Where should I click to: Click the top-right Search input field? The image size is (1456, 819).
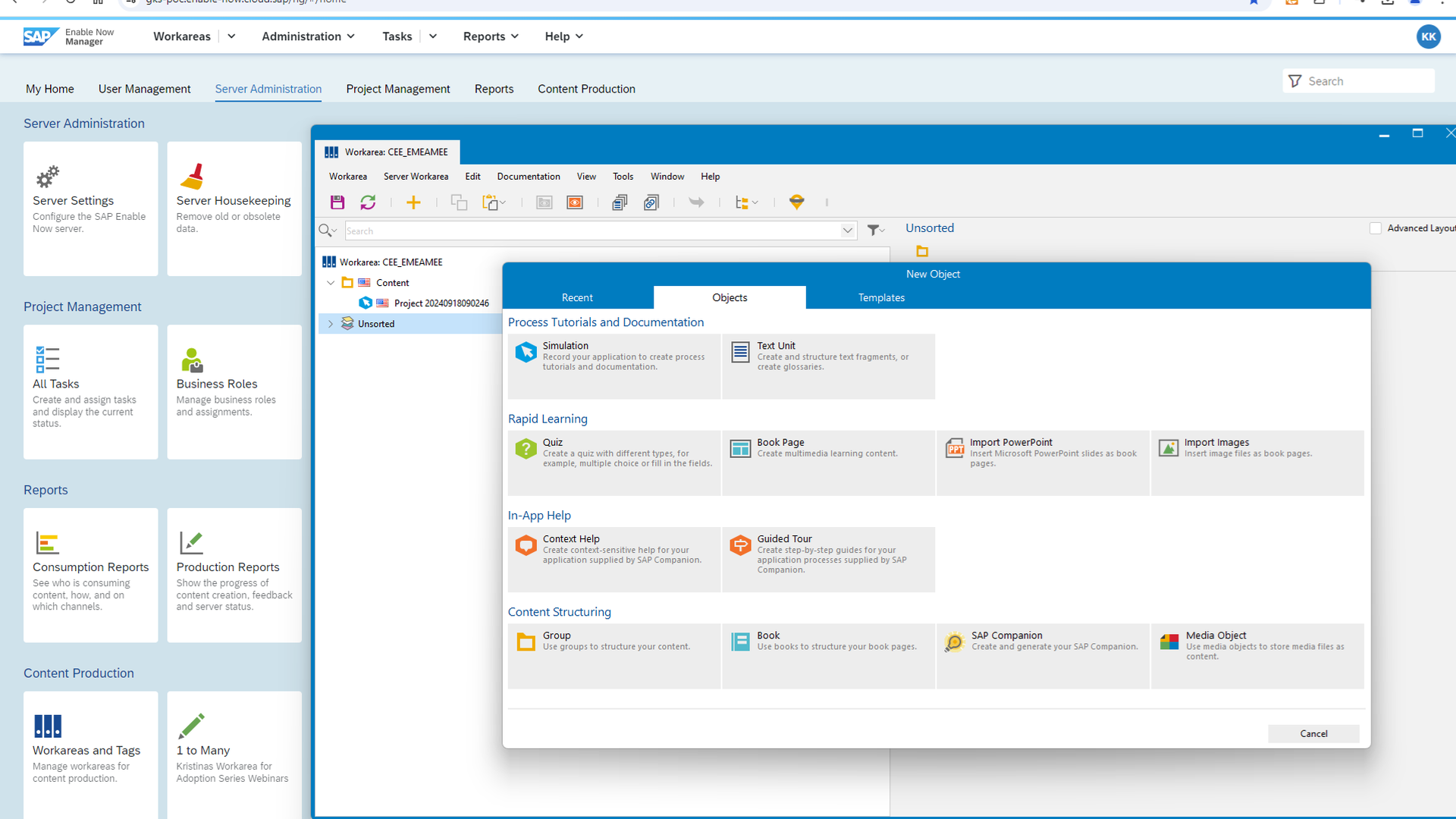pos(1367,81)
